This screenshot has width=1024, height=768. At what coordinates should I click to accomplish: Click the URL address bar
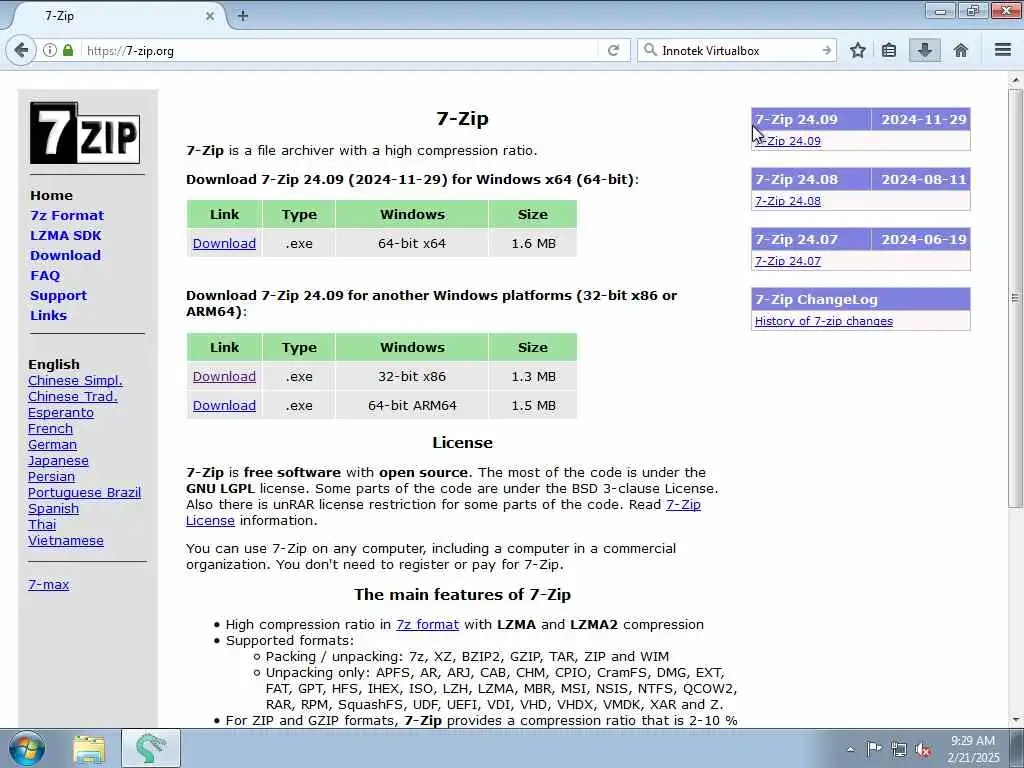340,50
